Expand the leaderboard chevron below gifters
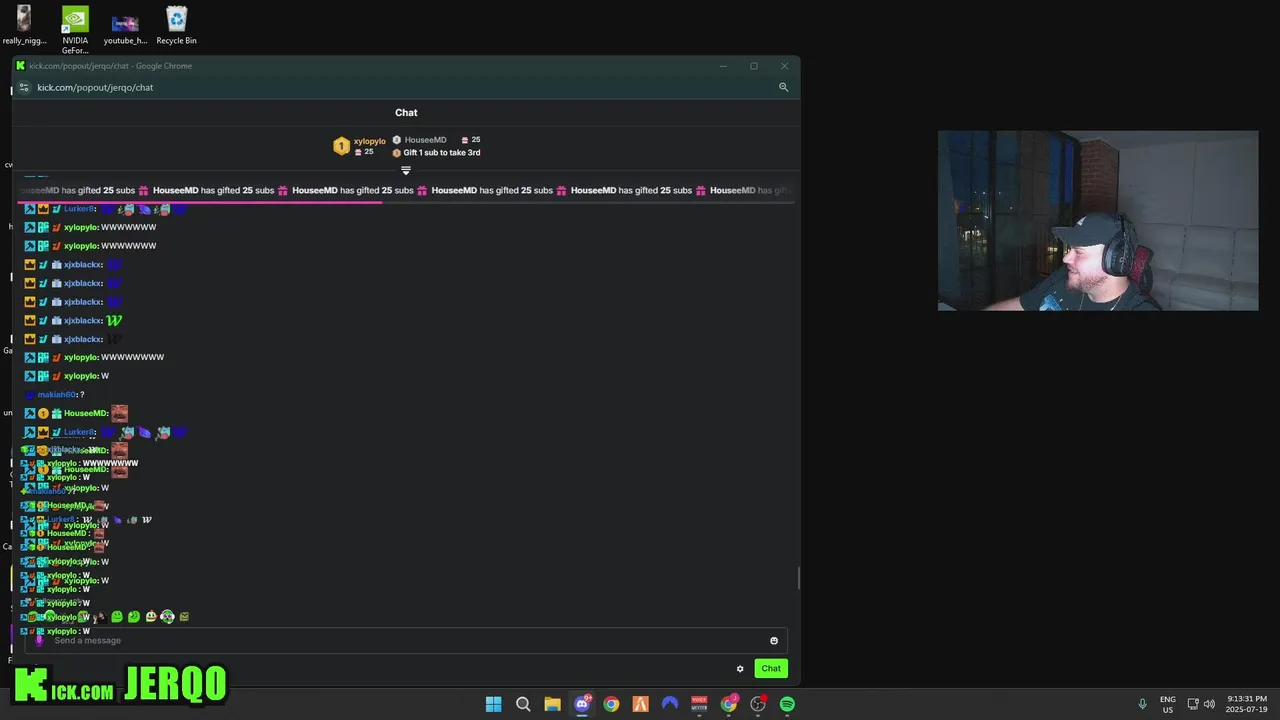Screen dimensions: 1280x720 click(x=406, y=170)
